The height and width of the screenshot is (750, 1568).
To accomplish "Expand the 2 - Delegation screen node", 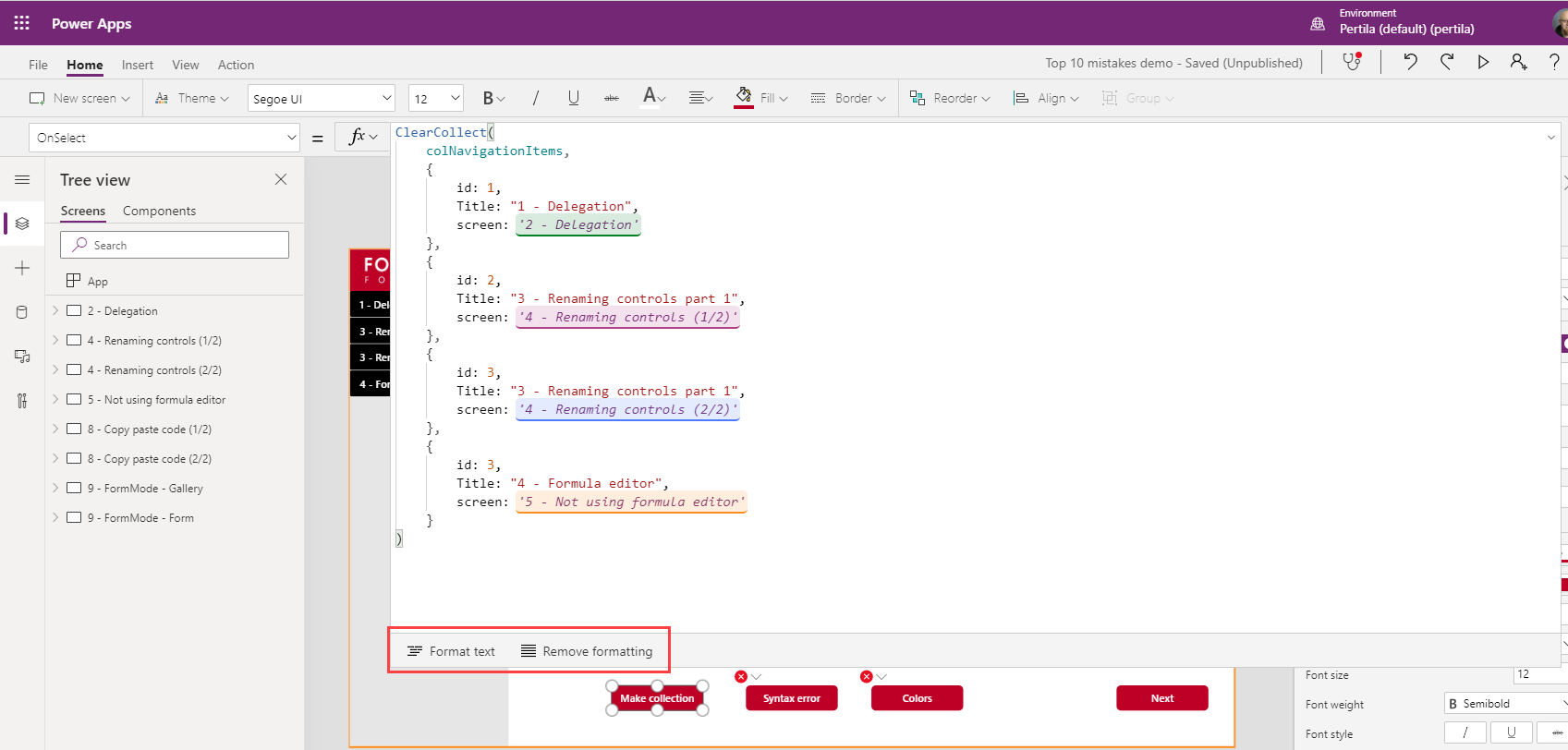I will coord(55,311).
